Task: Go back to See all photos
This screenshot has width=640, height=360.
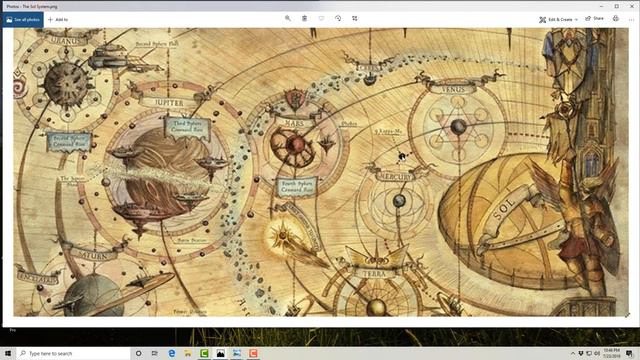Action: 22,20
